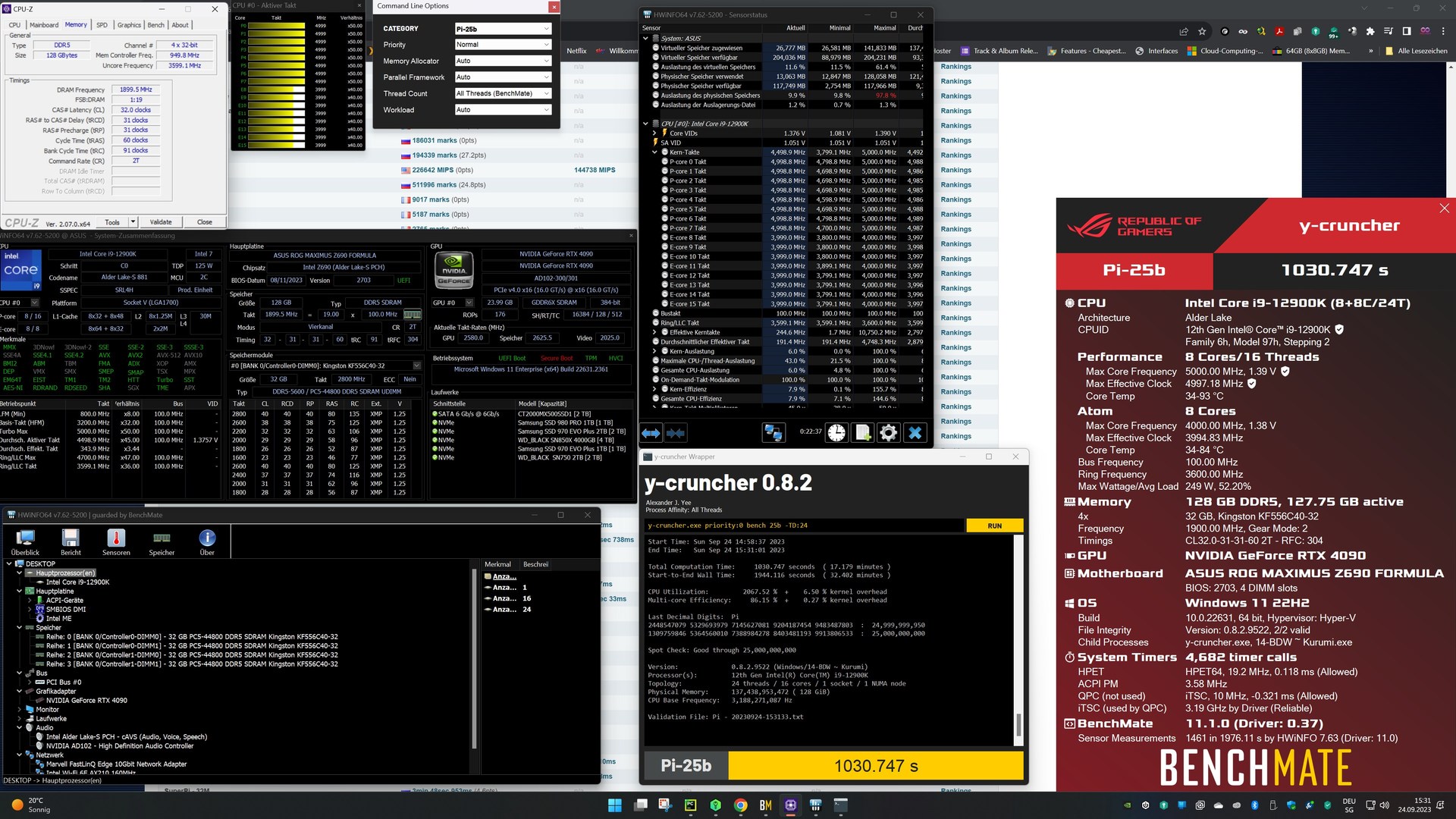Open the Thread Count dropdown

(503, 94)
